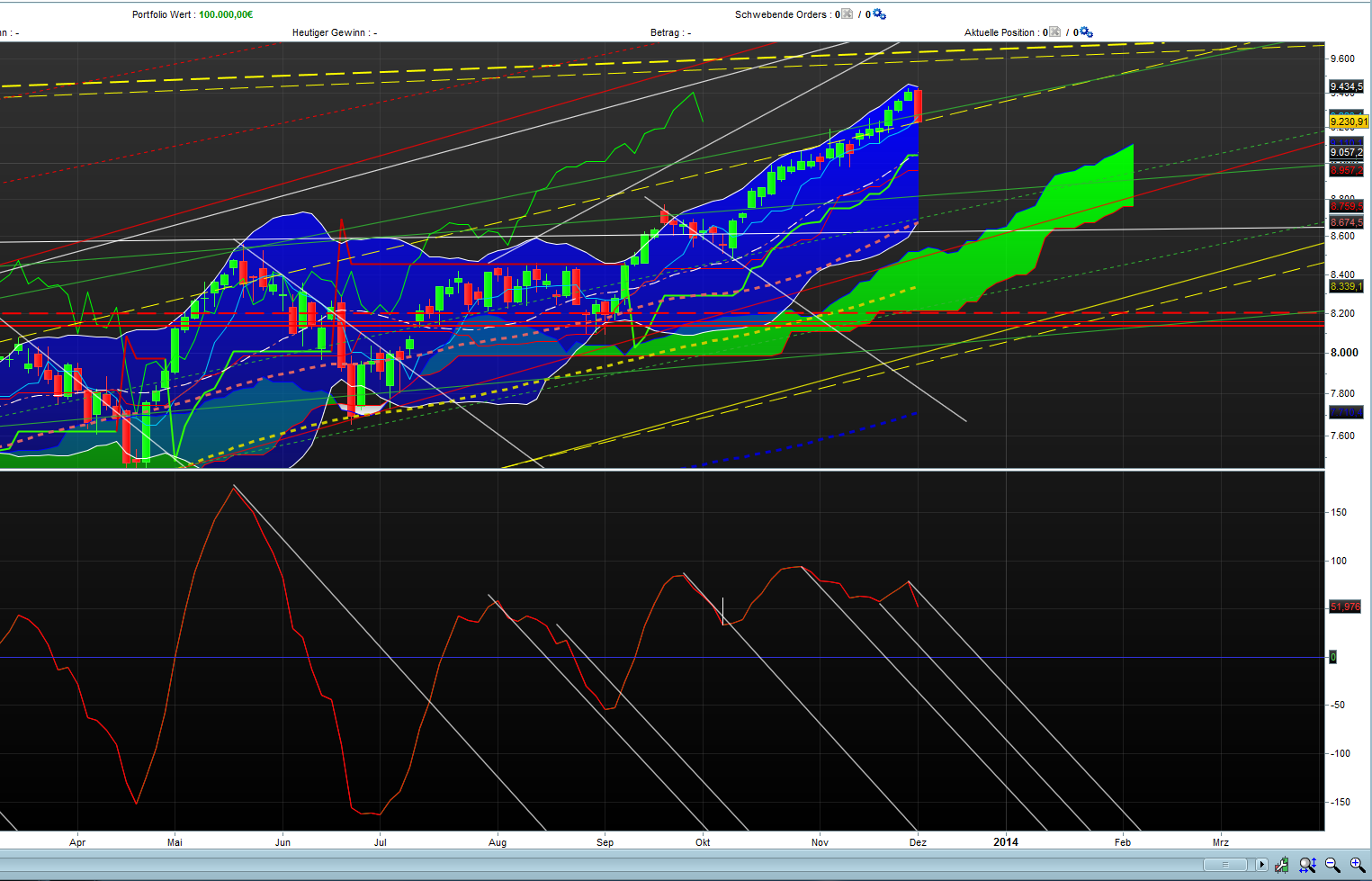The height and width of the screenshot is (881, 1372).
Task: Open the chart settings wrench icon
Action: pos(1282,865)
